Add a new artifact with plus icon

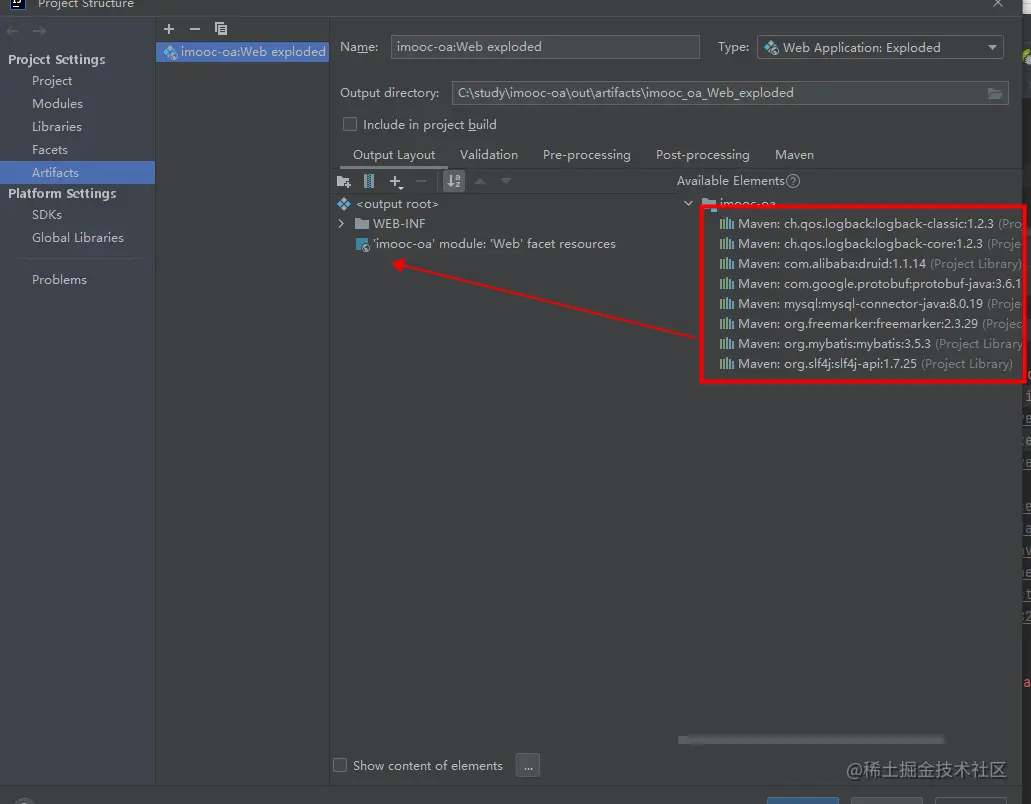click(169, 29)
